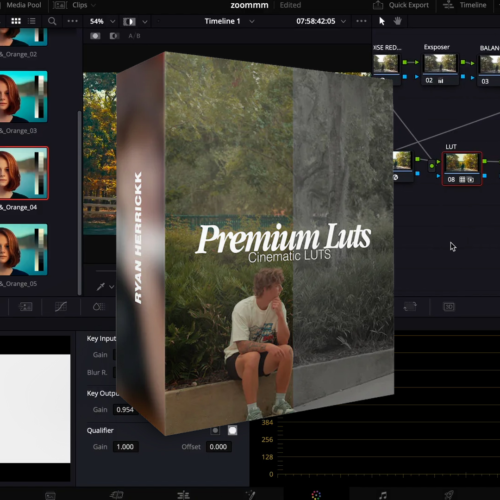Click the Quick Export button label
The height and width of the screenshot is (500, 500).
click(409, 5)
